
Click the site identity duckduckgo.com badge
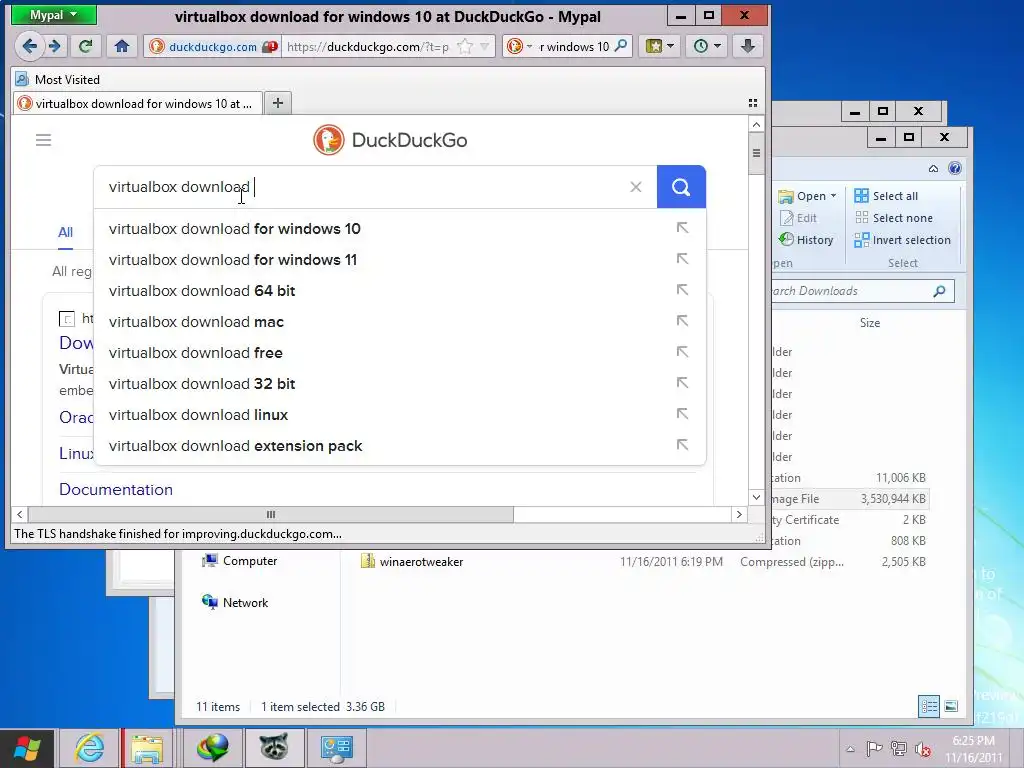tap(213, 46)
